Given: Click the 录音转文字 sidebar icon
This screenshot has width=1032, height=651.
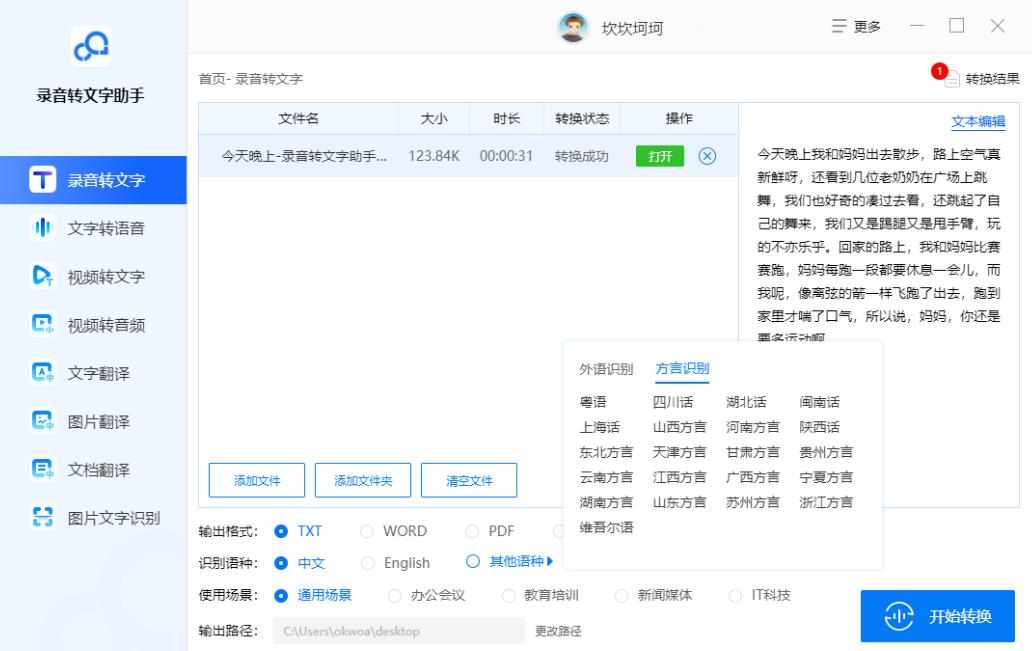Looking at the screenshot, I should [42, 181].
